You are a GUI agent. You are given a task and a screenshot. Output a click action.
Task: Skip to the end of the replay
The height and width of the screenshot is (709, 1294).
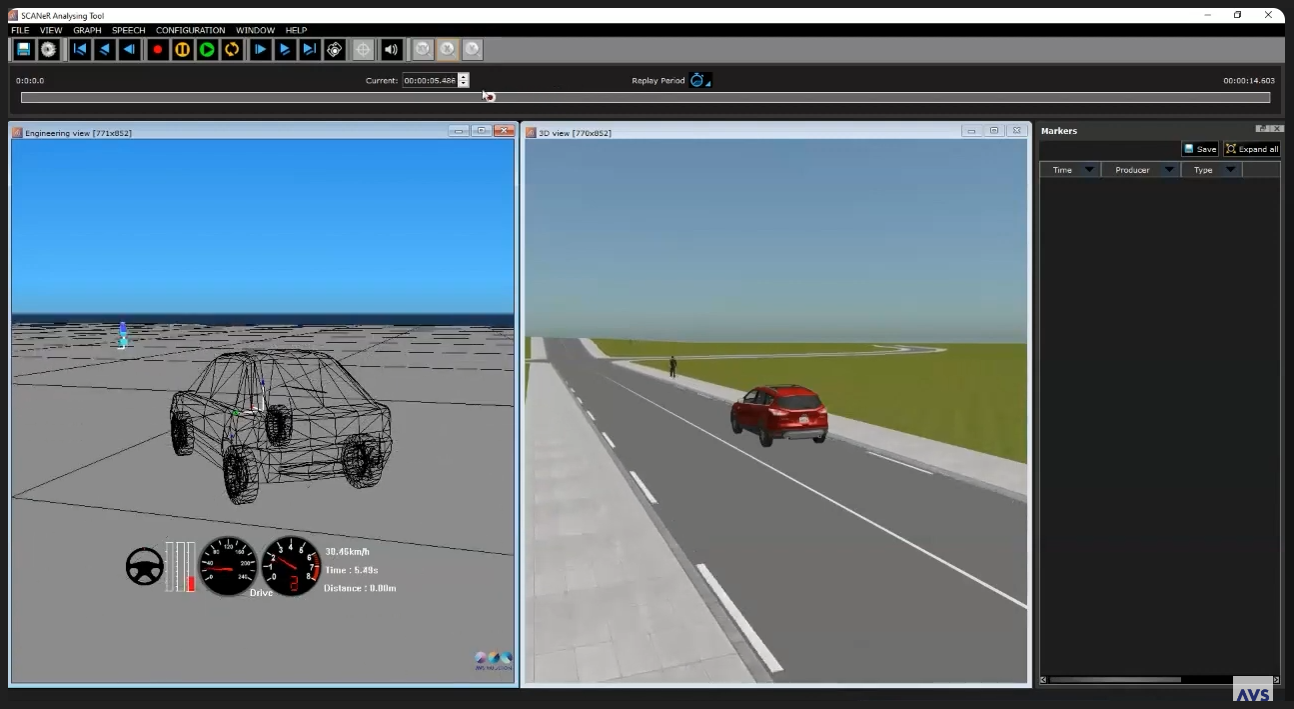pos(310,49)
